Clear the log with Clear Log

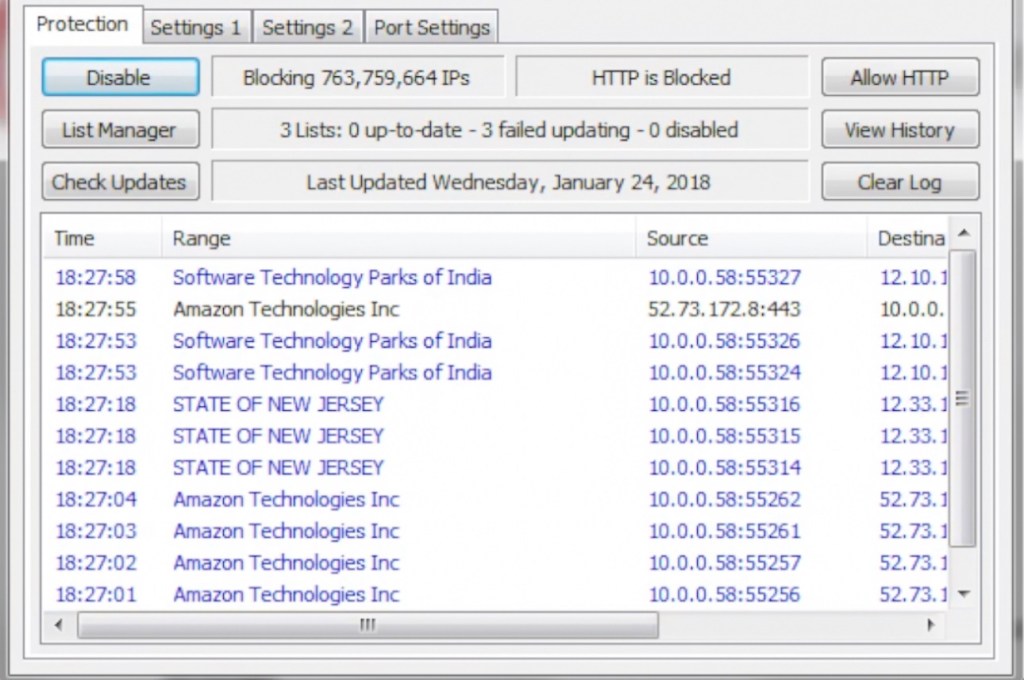pos(900,183)
